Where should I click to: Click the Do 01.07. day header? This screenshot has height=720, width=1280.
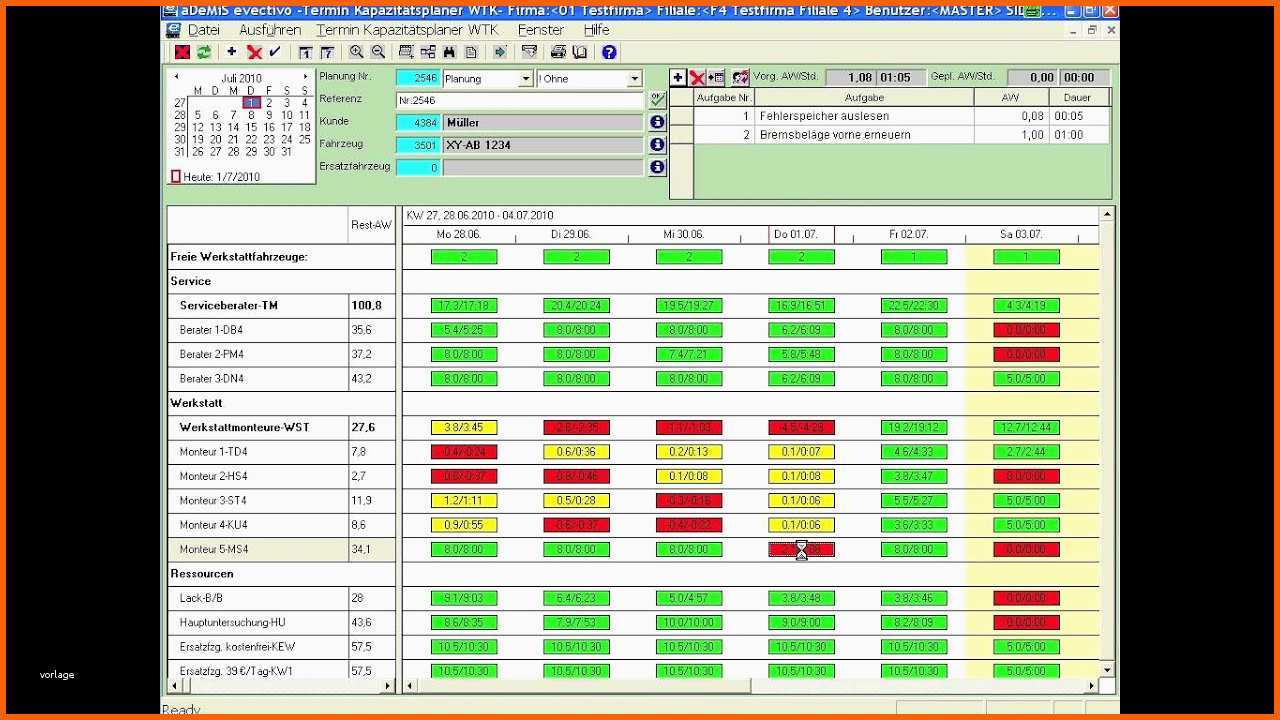pyautogui.click(x=801, y=235)
